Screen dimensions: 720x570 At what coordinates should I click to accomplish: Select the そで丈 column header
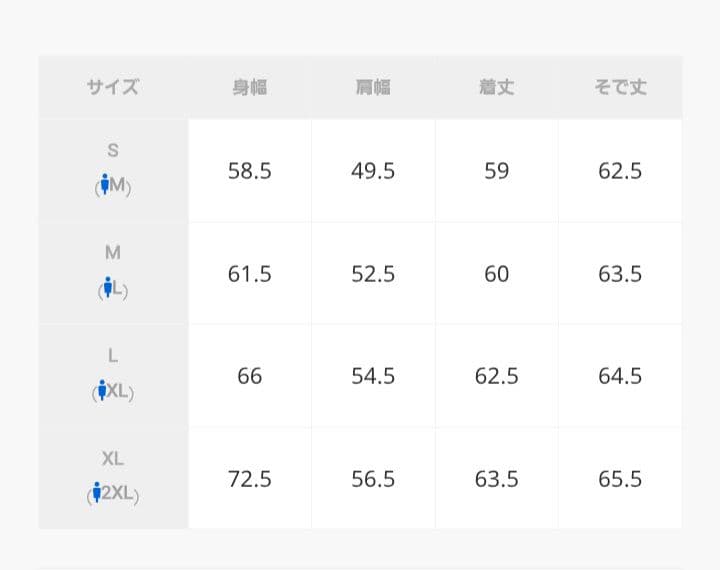coord(620,87)
